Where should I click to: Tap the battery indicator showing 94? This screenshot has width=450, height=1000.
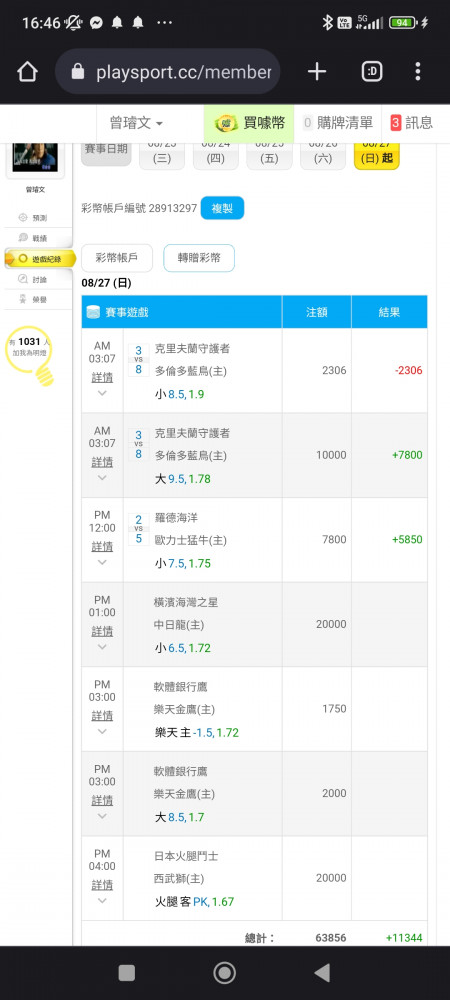point(403,23)
